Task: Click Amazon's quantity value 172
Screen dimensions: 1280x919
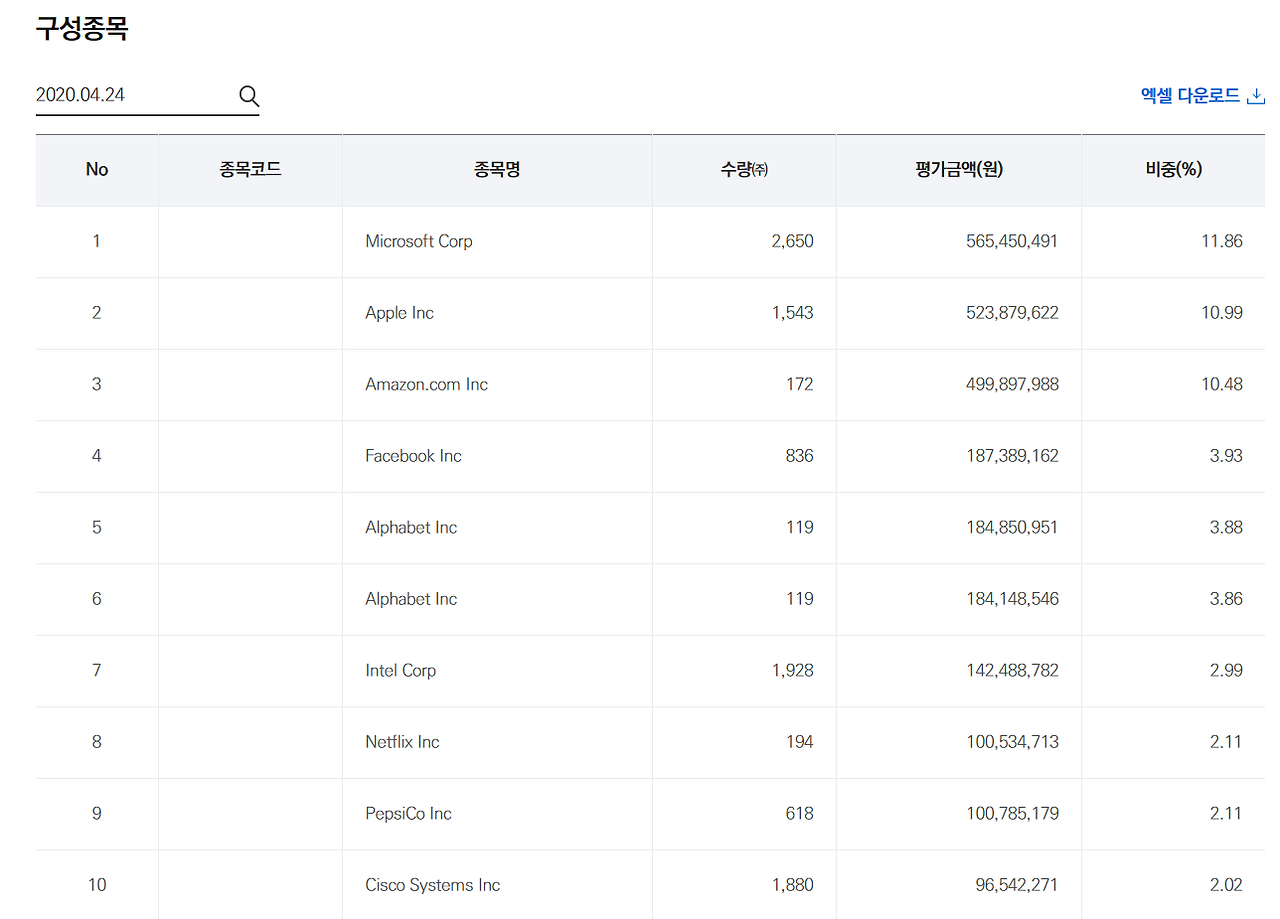Action: tap(800, 384)
